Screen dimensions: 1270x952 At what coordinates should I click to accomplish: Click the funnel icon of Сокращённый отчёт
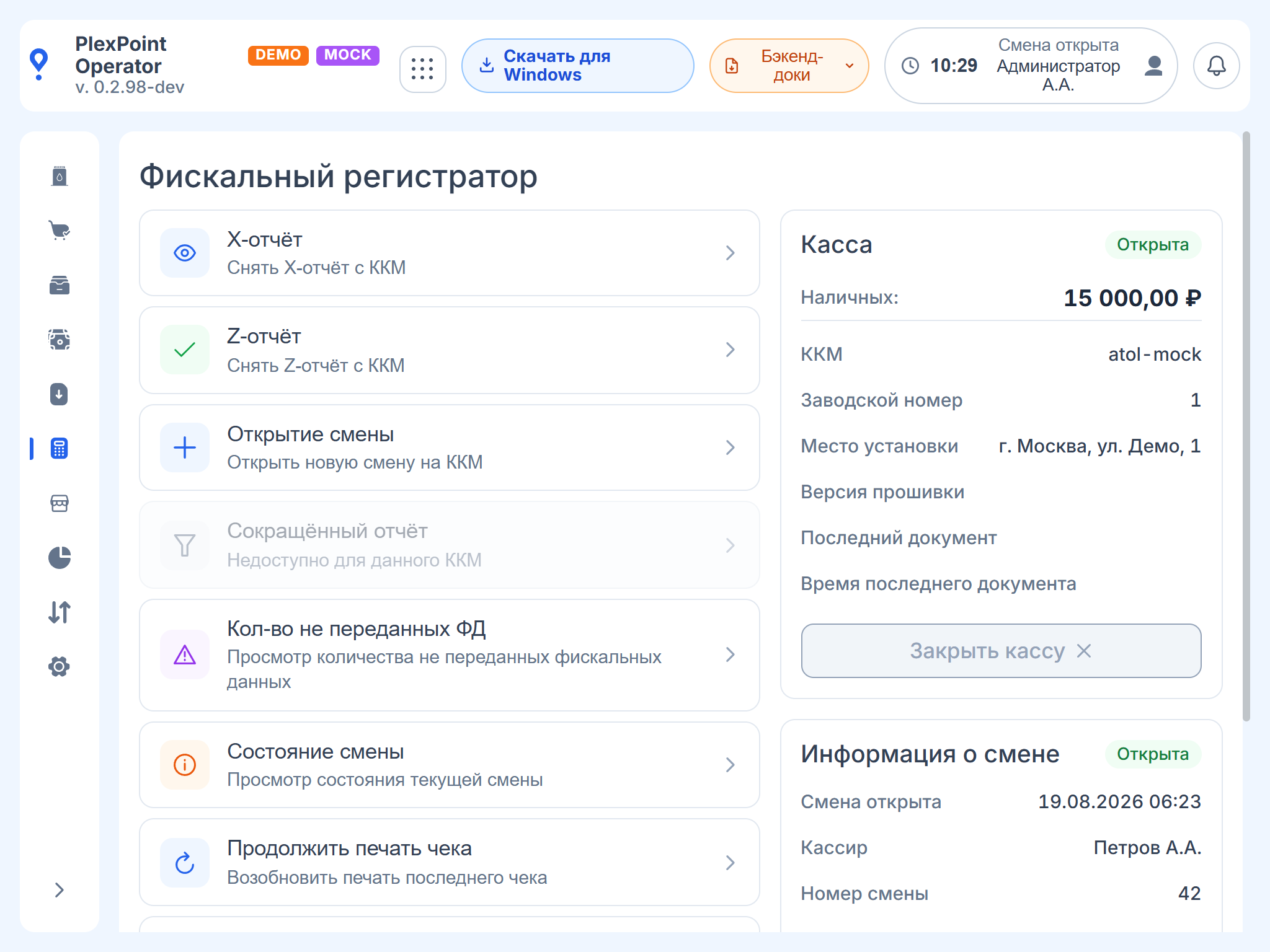point(185,545)
